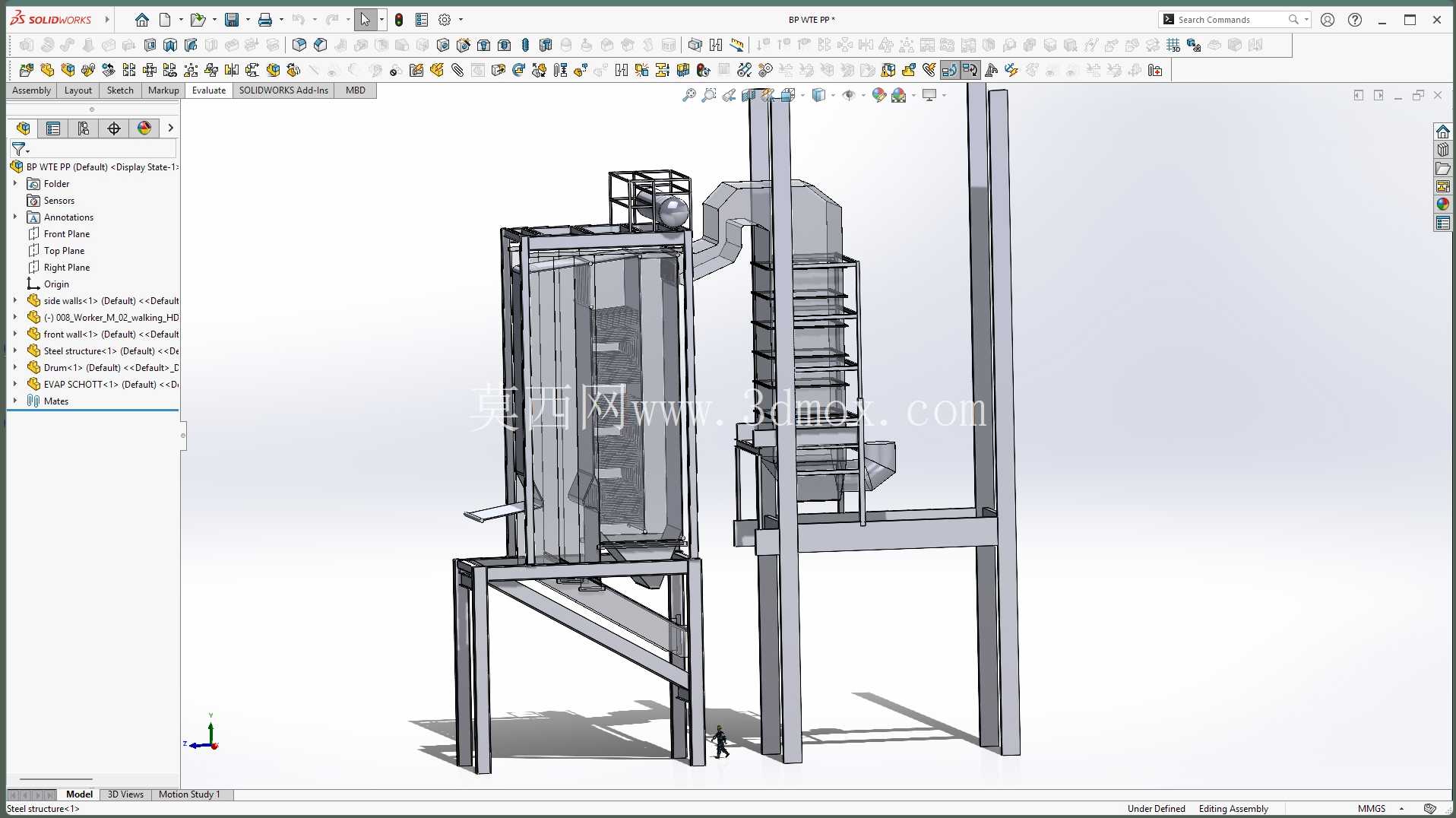
Task: Create a new document
Action: click(165, 20)
